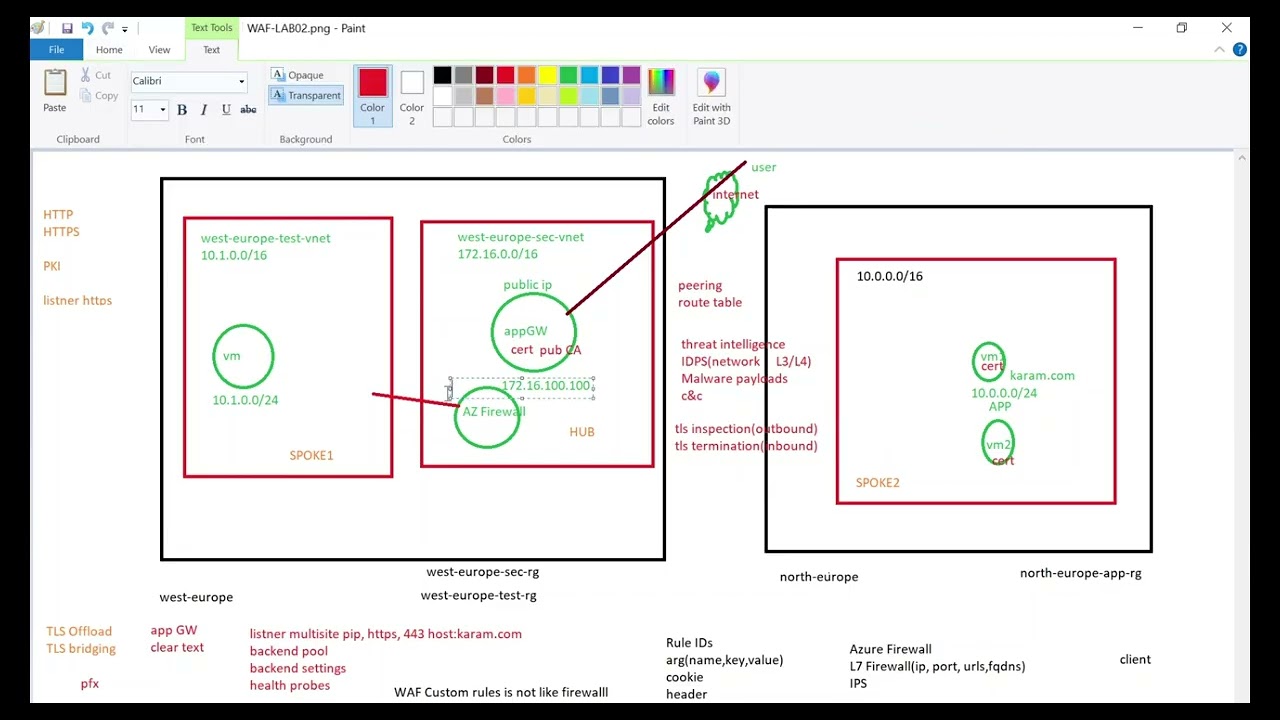
Task: Open the Paste options dropdown label
Action: click(x=55, y=108)
